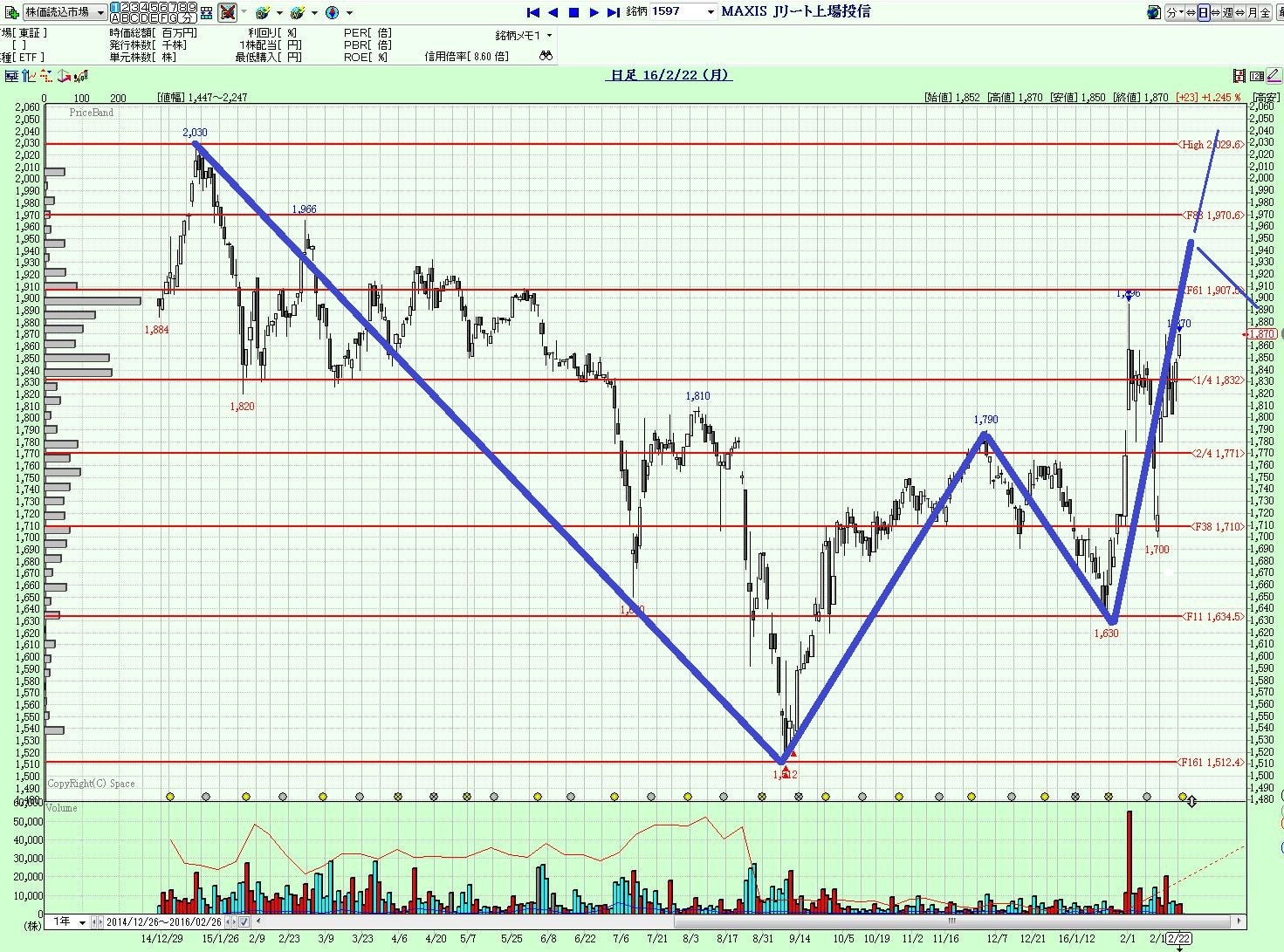The width and height of the screenshot is (1284, 952).
Task: Click the F11 1,634.5 level label
Action: pos(1213,616)
